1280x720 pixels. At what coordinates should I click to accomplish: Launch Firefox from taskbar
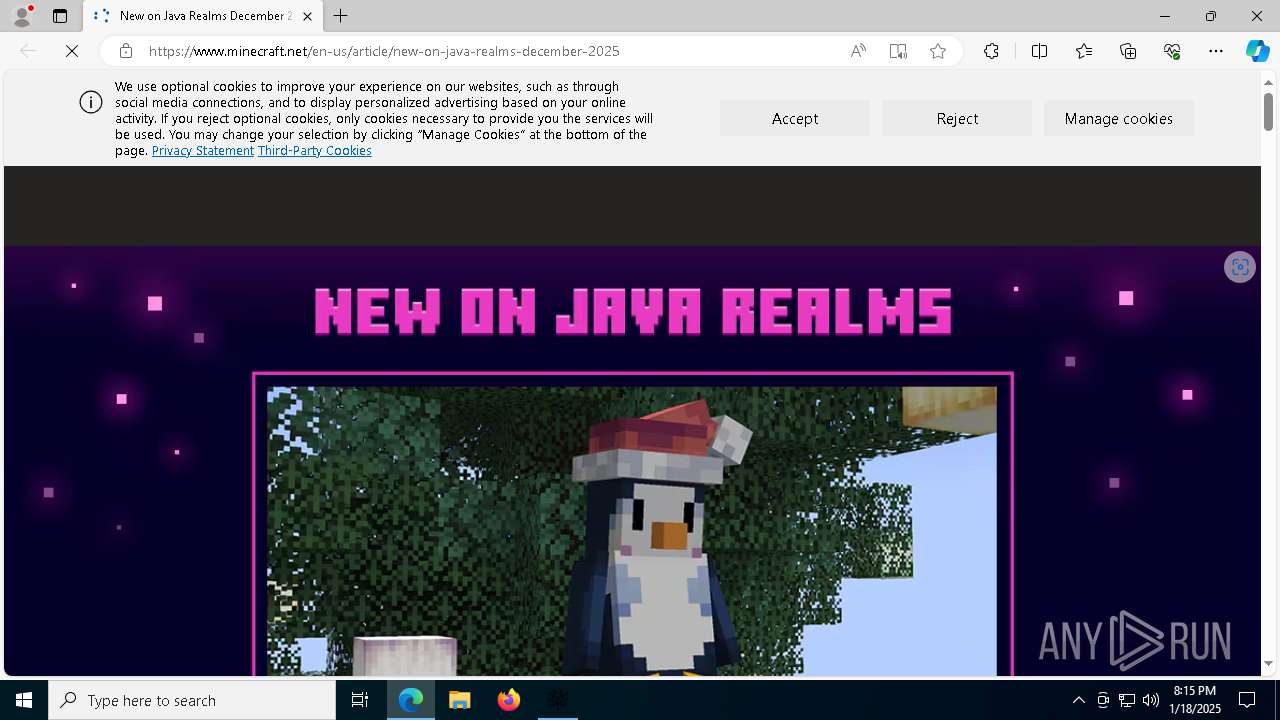click(509, 700)
